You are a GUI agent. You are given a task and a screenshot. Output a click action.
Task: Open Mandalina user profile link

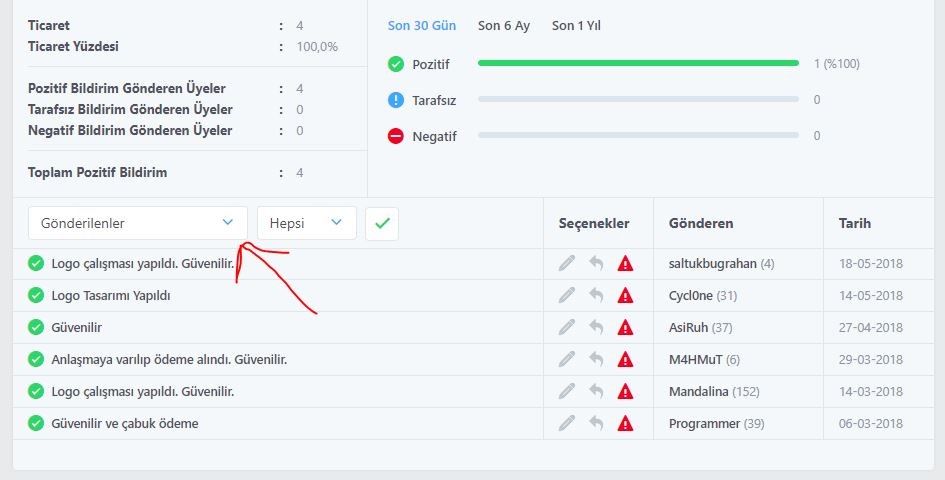[699, 391]
